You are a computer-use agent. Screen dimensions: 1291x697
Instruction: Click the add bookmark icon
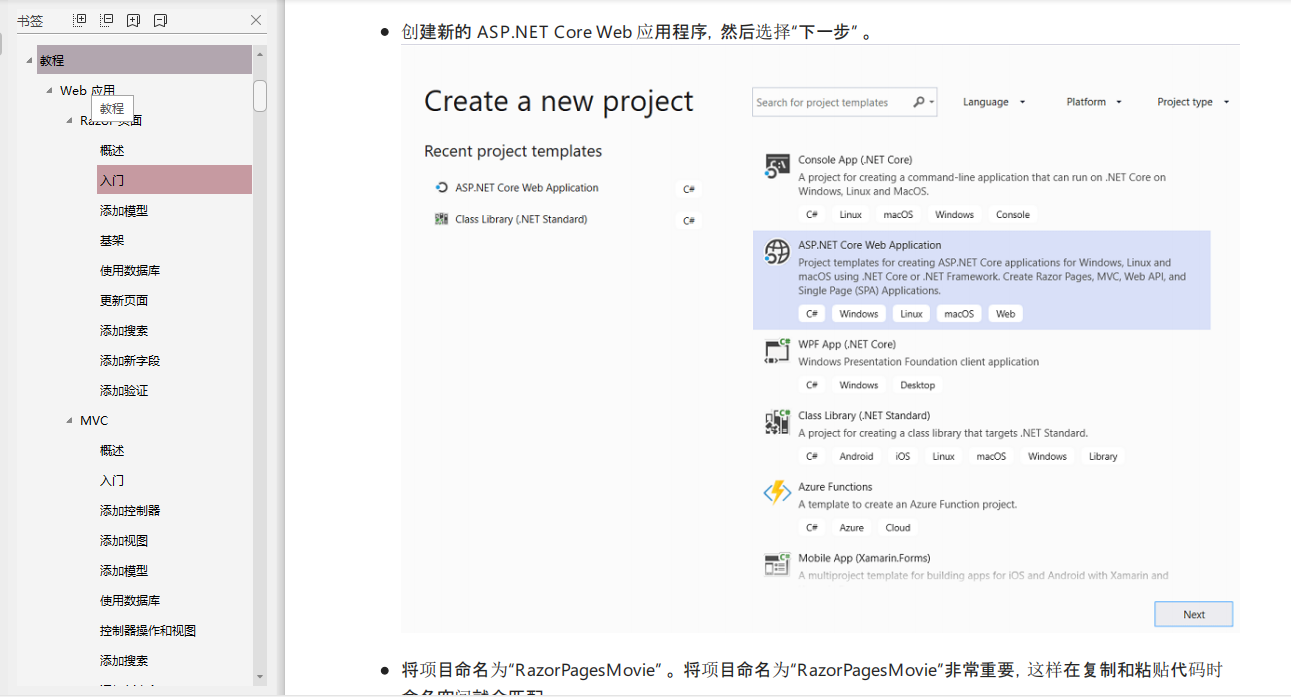[133, 20]
